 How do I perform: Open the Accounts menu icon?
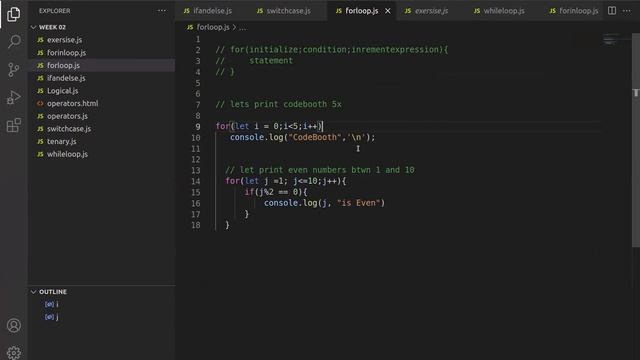pos(13,325)
